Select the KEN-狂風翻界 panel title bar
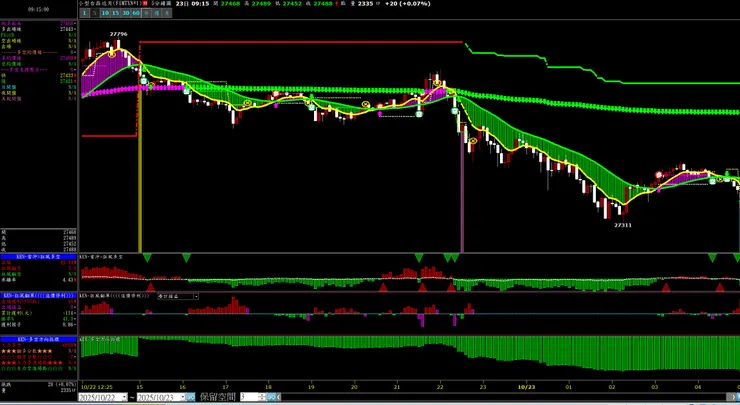The image size is (740, 405). click(x=39, y=295)
